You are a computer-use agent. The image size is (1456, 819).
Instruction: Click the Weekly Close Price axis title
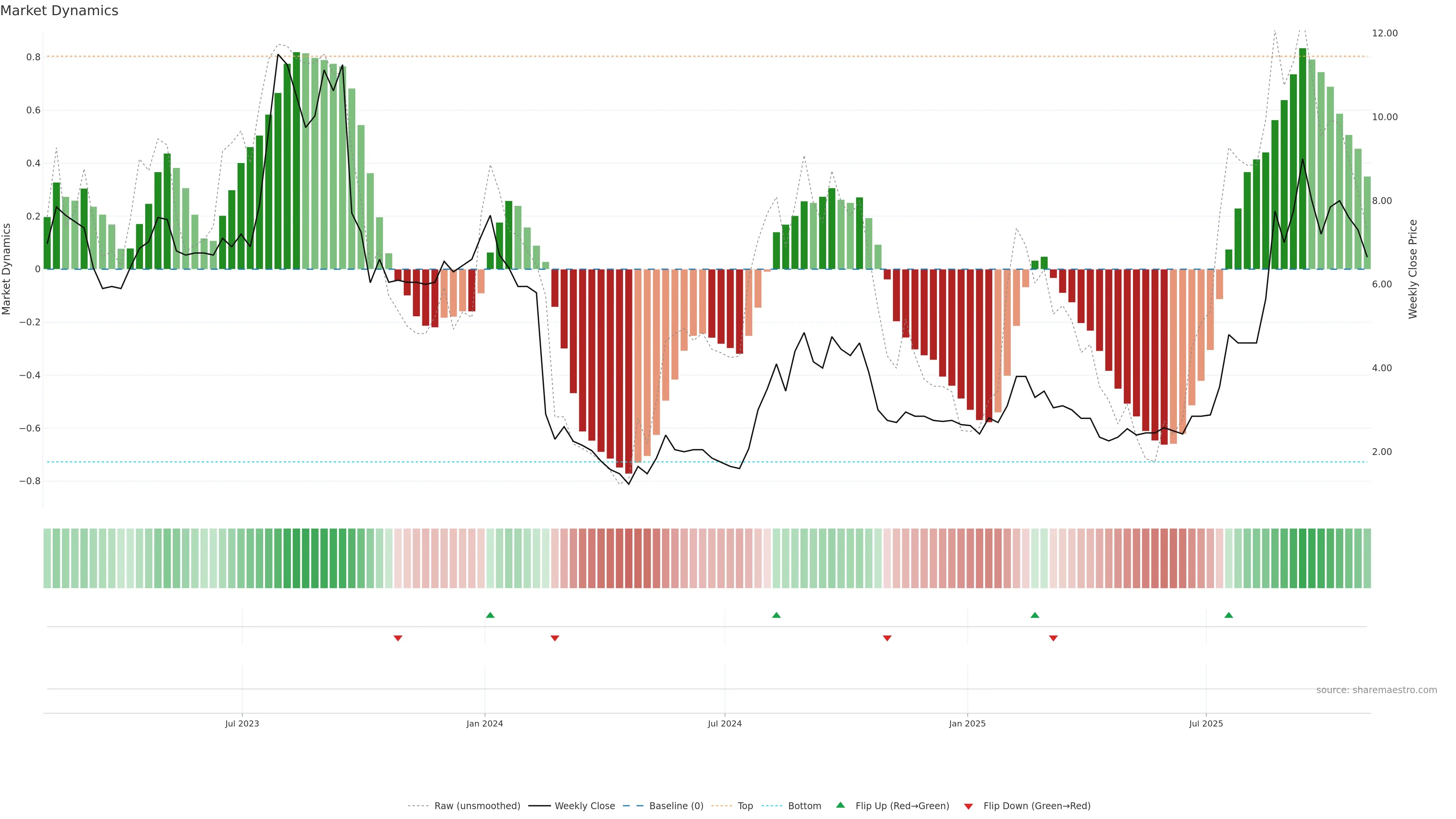click(x=1413, y=269)
